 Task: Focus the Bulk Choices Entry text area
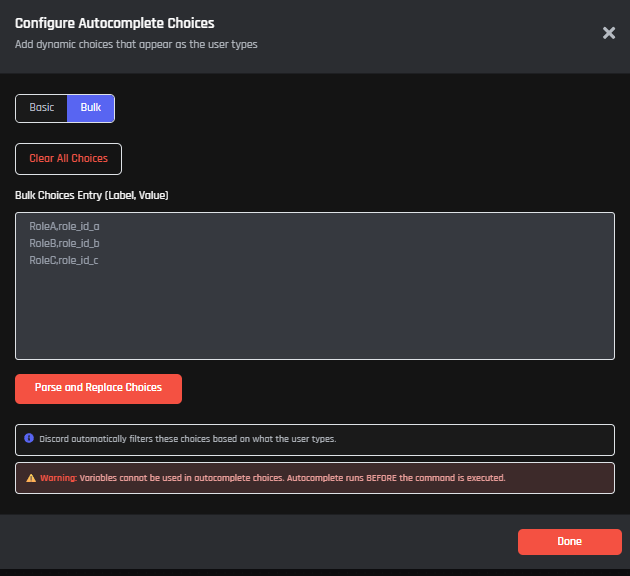tap(314, 310)
